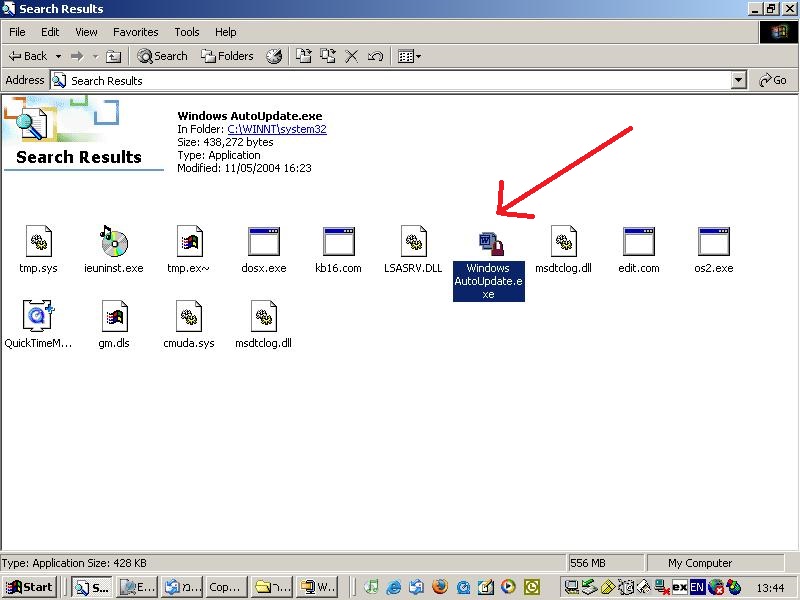
Task: Switch to the W... taskbar window
Action: pyautogui.click(x=317, y=587)
